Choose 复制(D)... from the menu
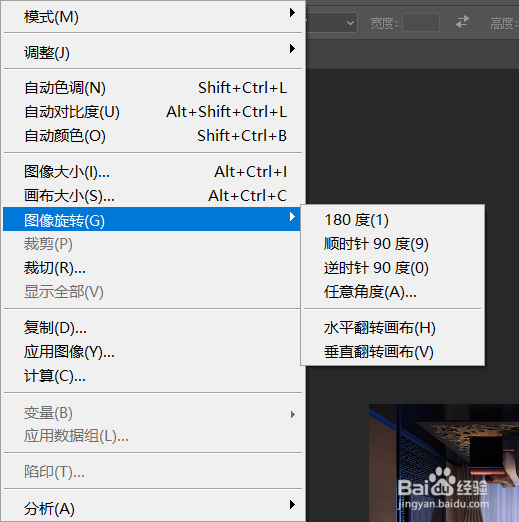The width and height of the screenshot is (519, 522). coord(153,328)
